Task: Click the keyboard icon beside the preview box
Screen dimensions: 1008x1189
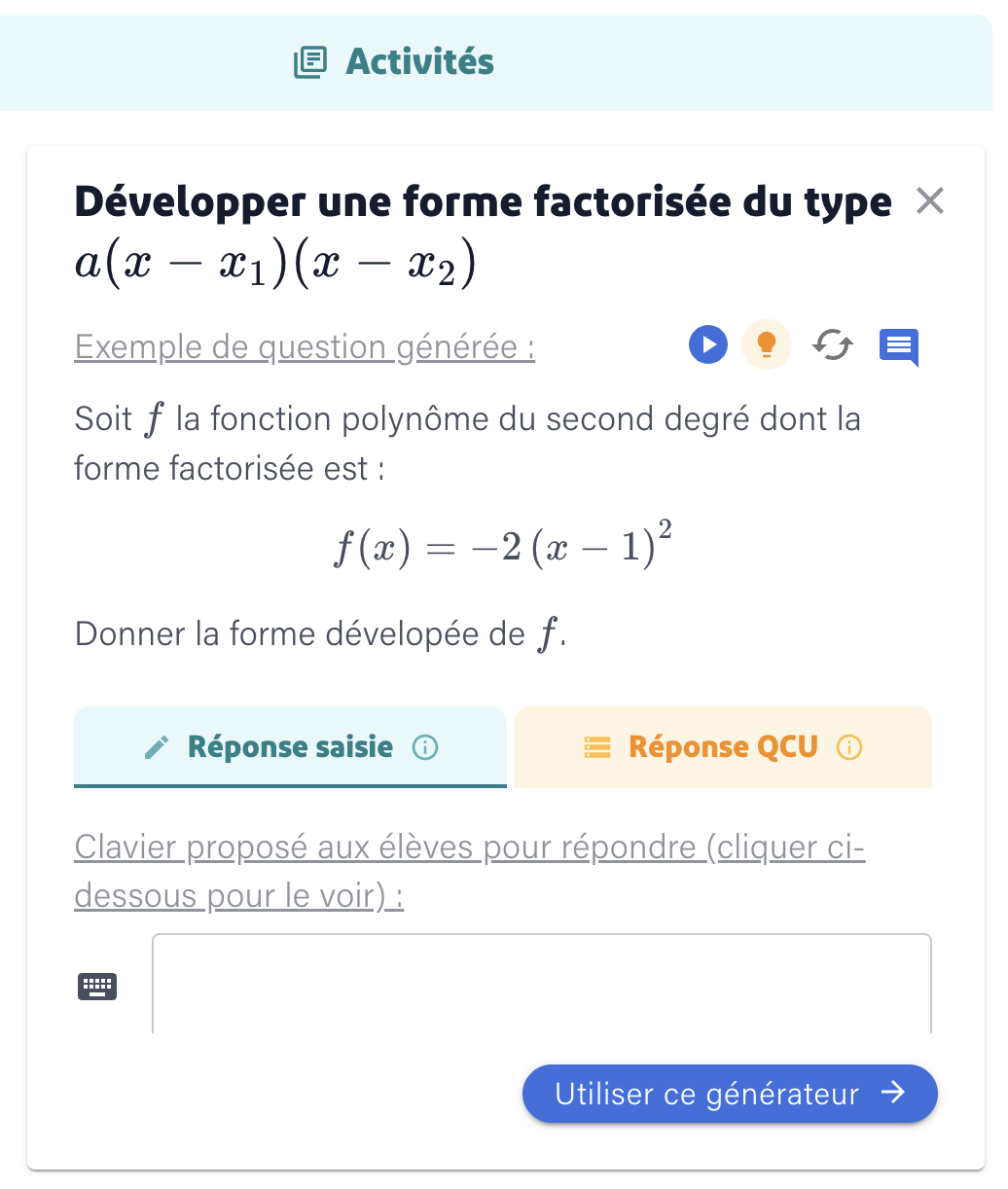Action: point(97,985)
